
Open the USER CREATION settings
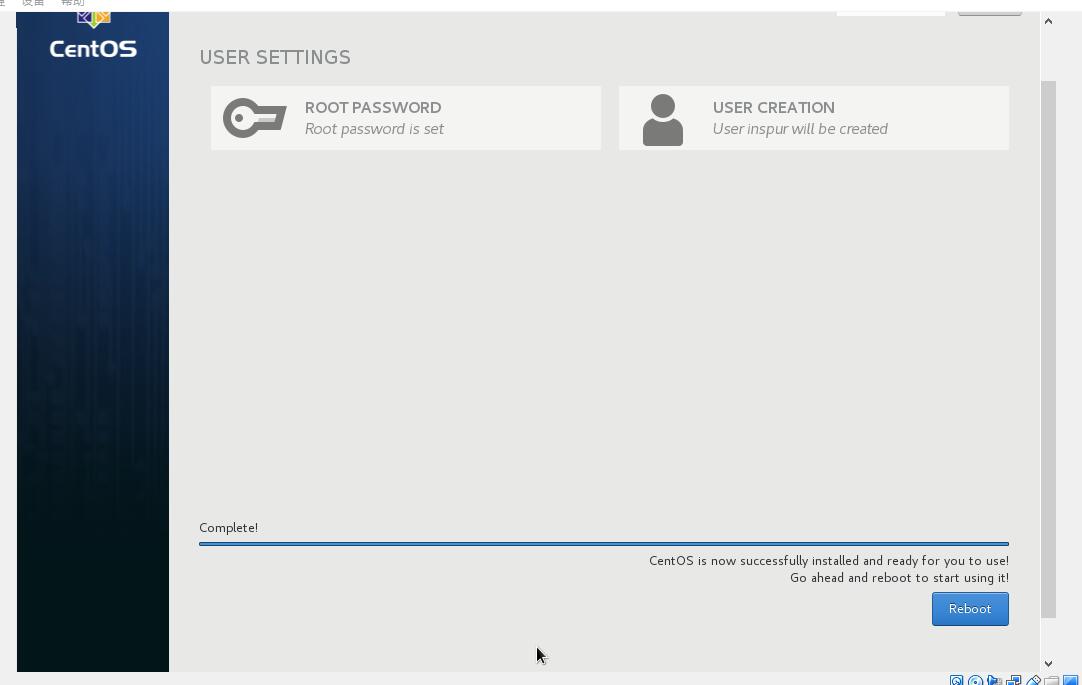[x=814, y=118]
